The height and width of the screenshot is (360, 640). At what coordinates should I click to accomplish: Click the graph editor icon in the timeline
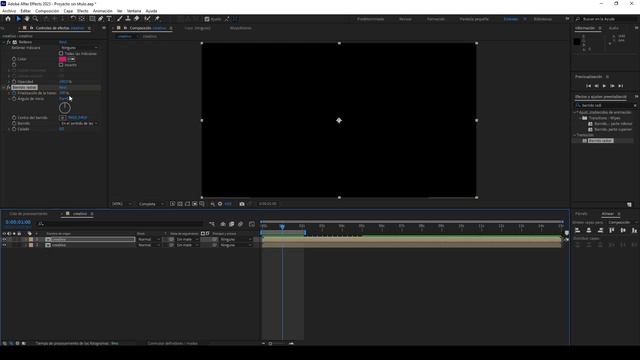pos(252,224)
